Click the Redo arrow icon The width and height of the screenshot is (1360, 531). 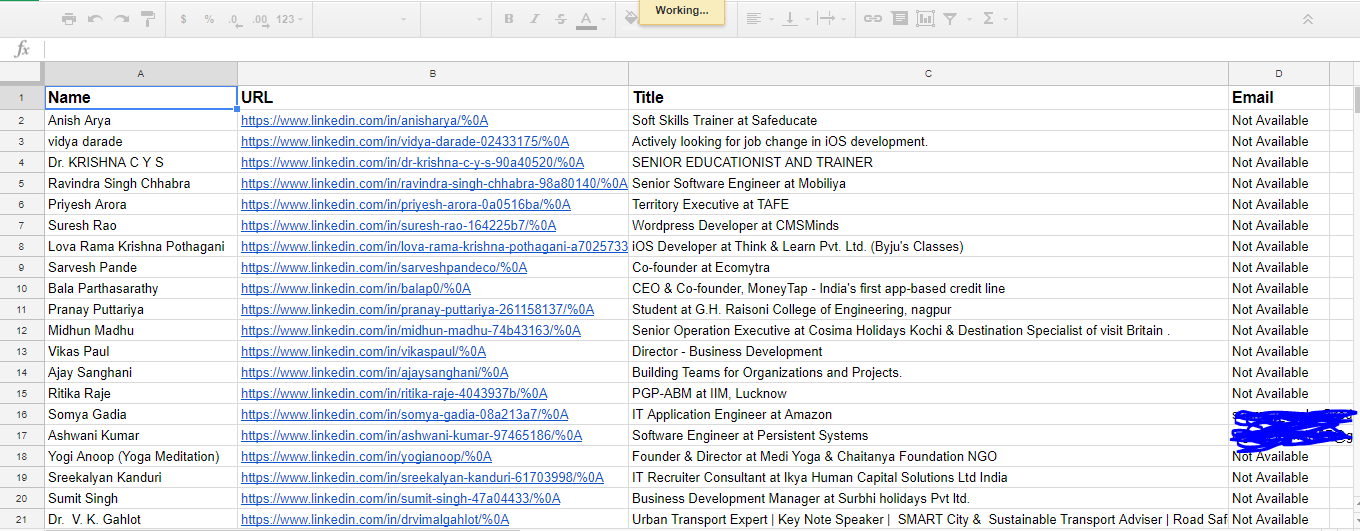pyautogui.click(x=121, y=19)
